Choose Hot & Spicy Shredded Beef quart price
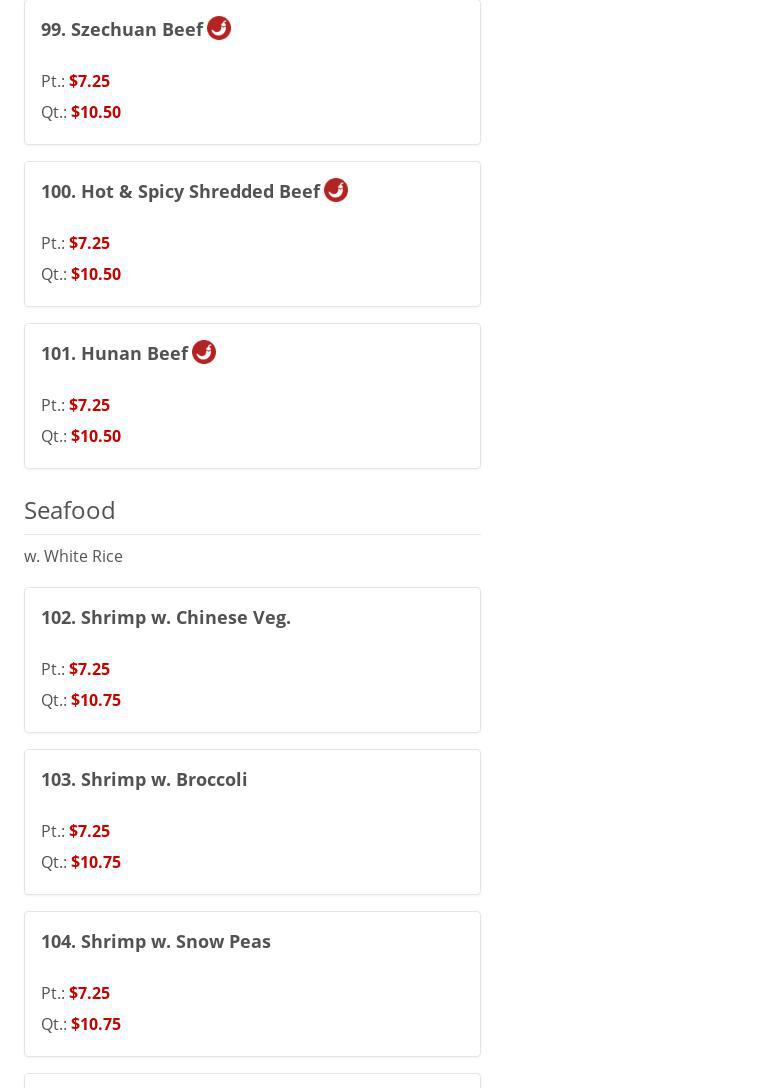This screenshot has width=770, height=1088. tap(96, 274)
